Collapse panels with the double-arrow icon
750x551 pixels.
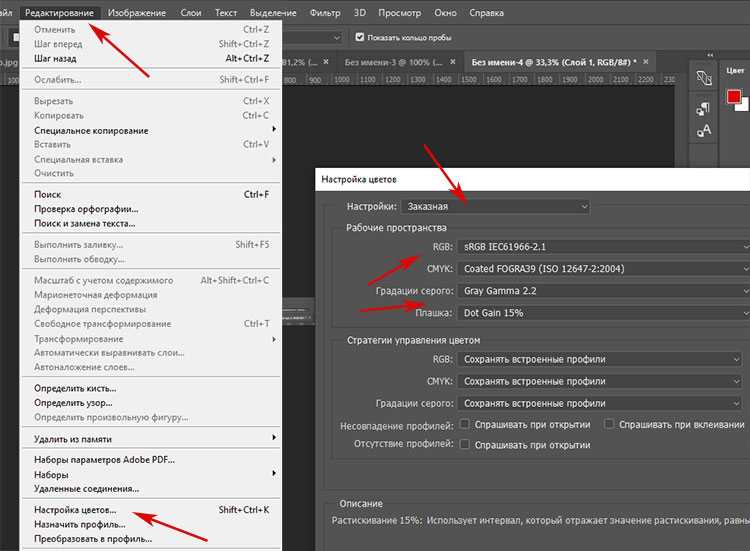[x=710, y=55]
